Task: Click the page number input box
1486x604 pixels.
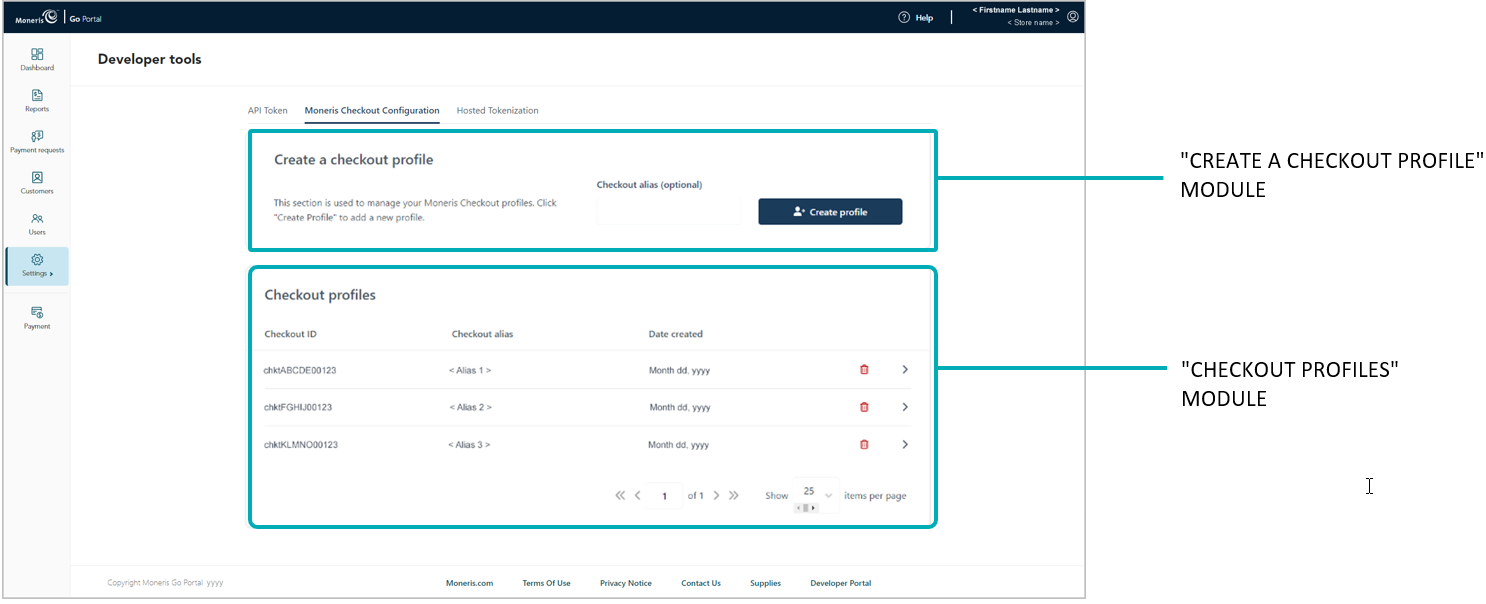Action: [x=665, y=495]
